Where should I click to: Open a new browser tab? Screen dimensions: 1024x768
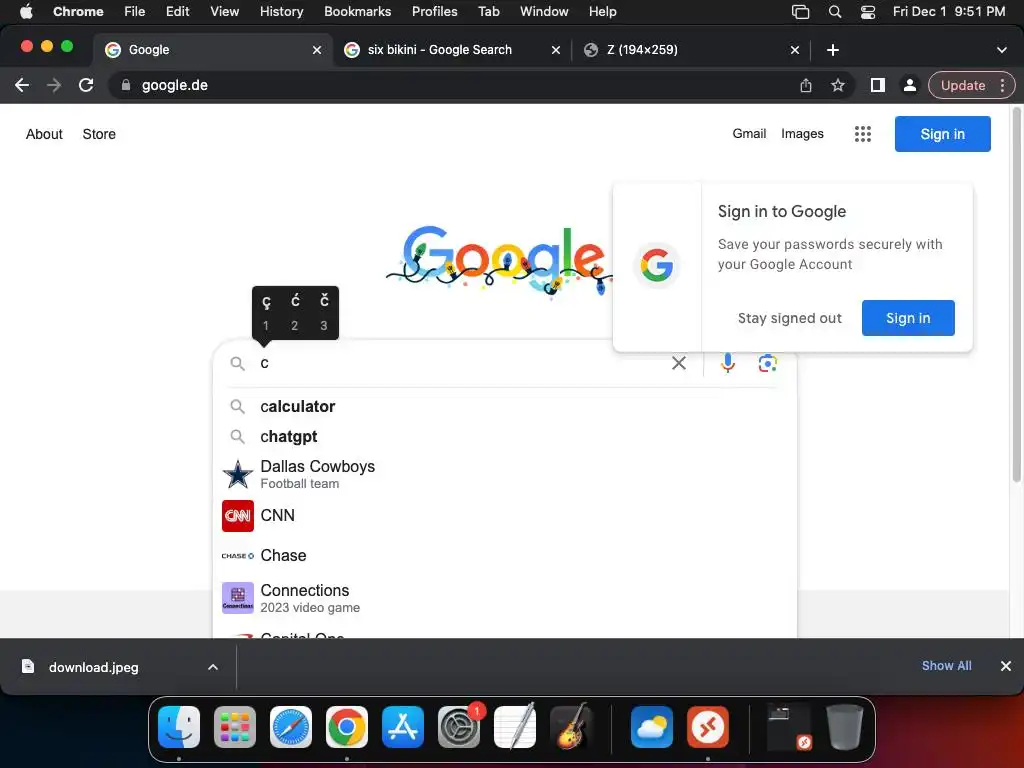tap(833, 50)
